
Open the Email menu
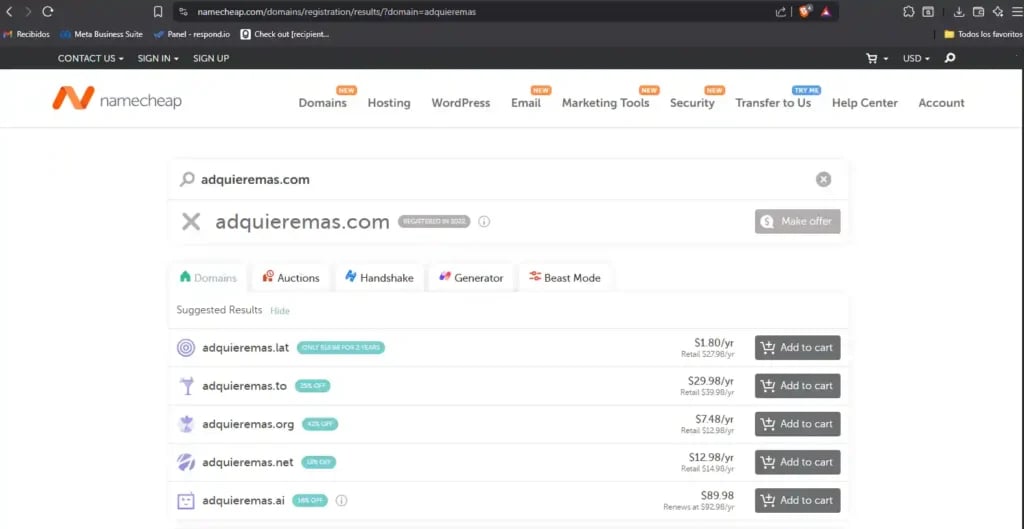pos(526,103)
